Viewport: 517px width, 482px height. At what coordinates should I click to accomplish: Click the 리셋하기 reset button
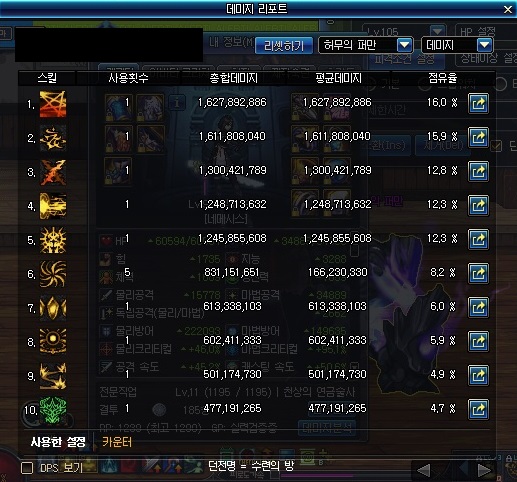coord(284,45)
